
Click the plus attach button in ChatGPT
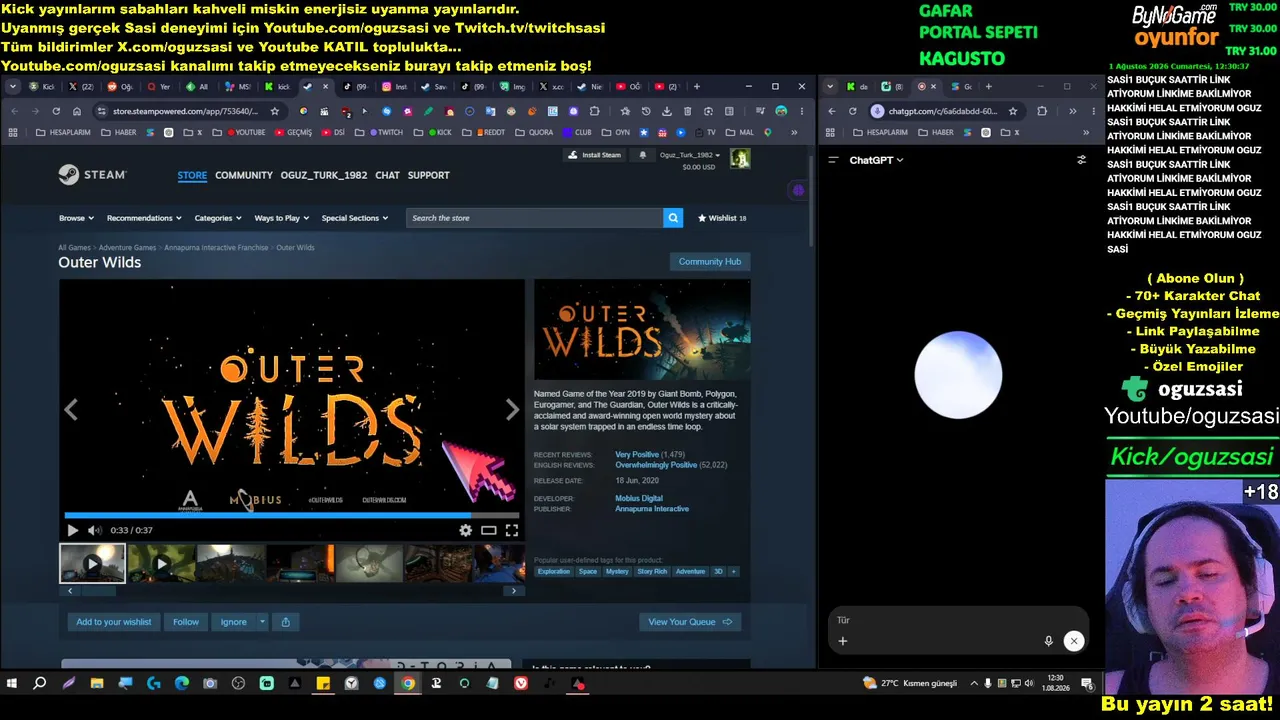[843, 641]
